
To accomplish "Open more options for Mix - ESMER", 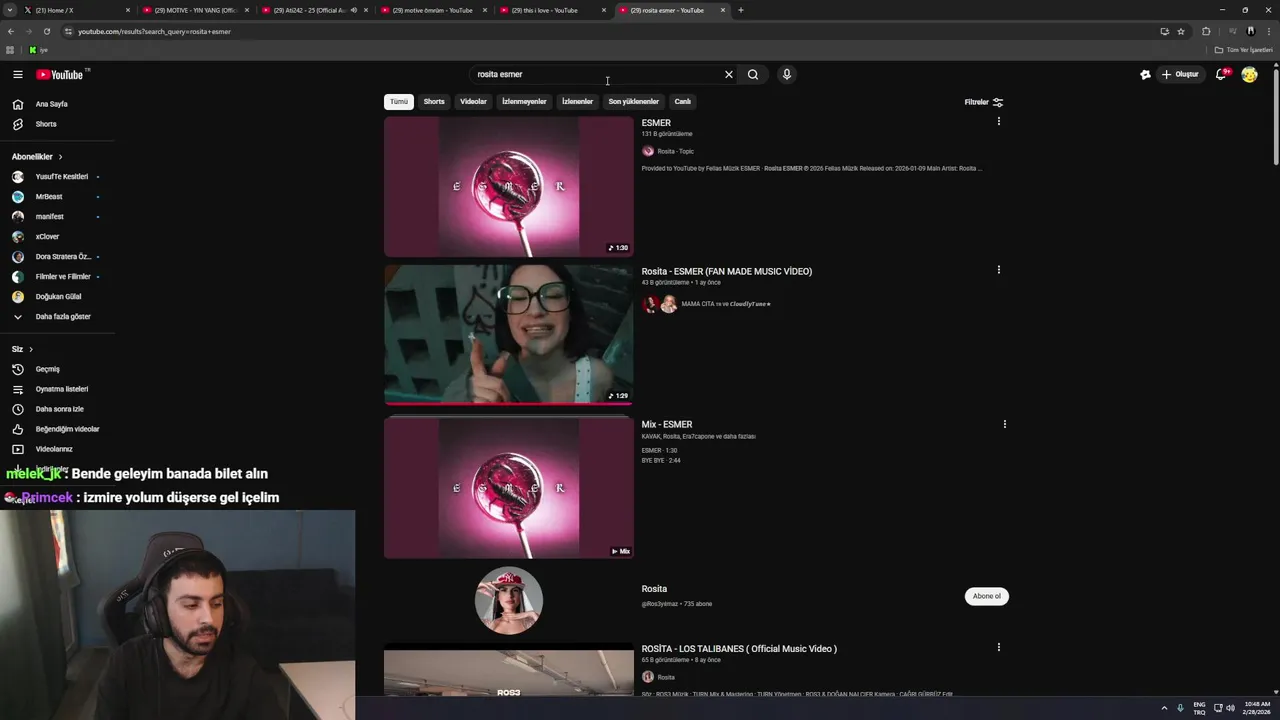I will (x=1005, y=424).
